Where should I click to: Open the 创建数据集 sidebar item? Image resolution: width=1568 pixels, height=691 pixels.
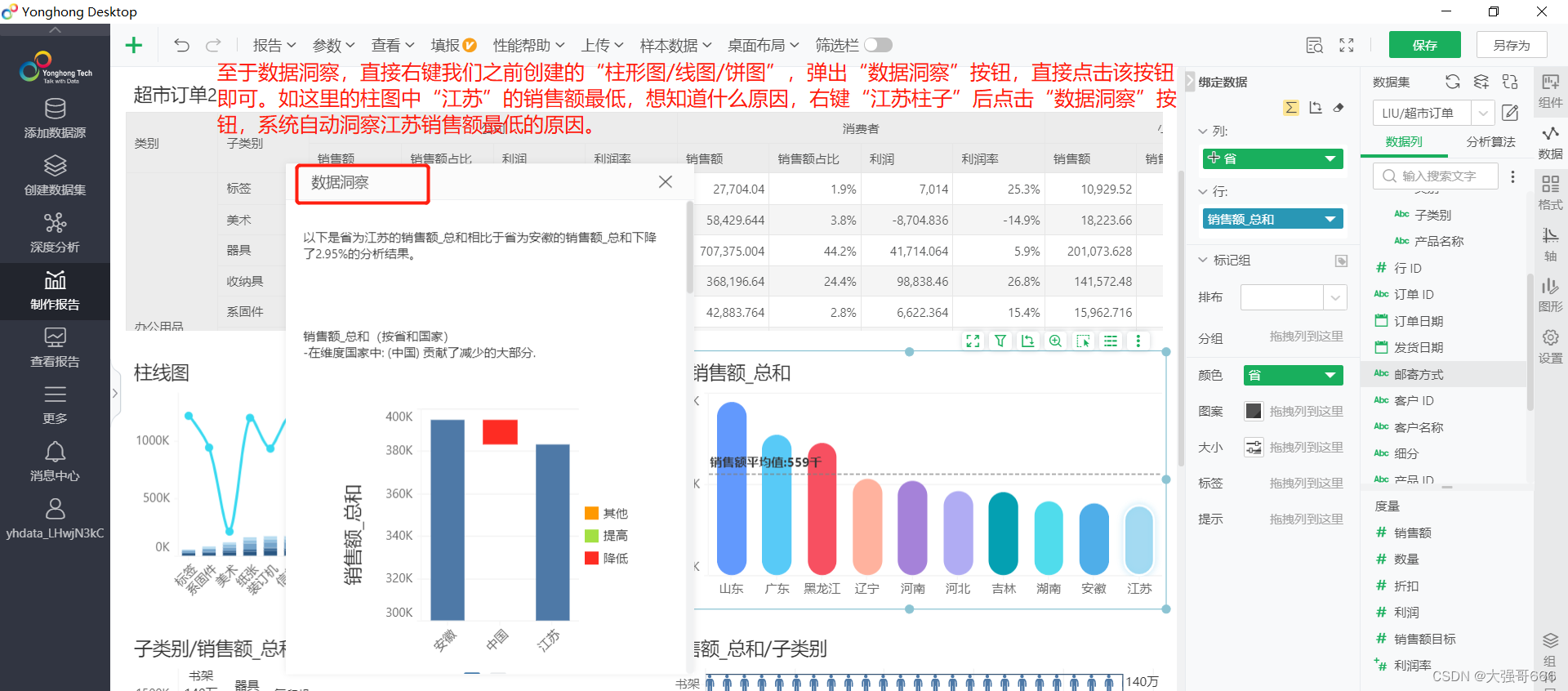pyautogui.click(x=55, y=176)
